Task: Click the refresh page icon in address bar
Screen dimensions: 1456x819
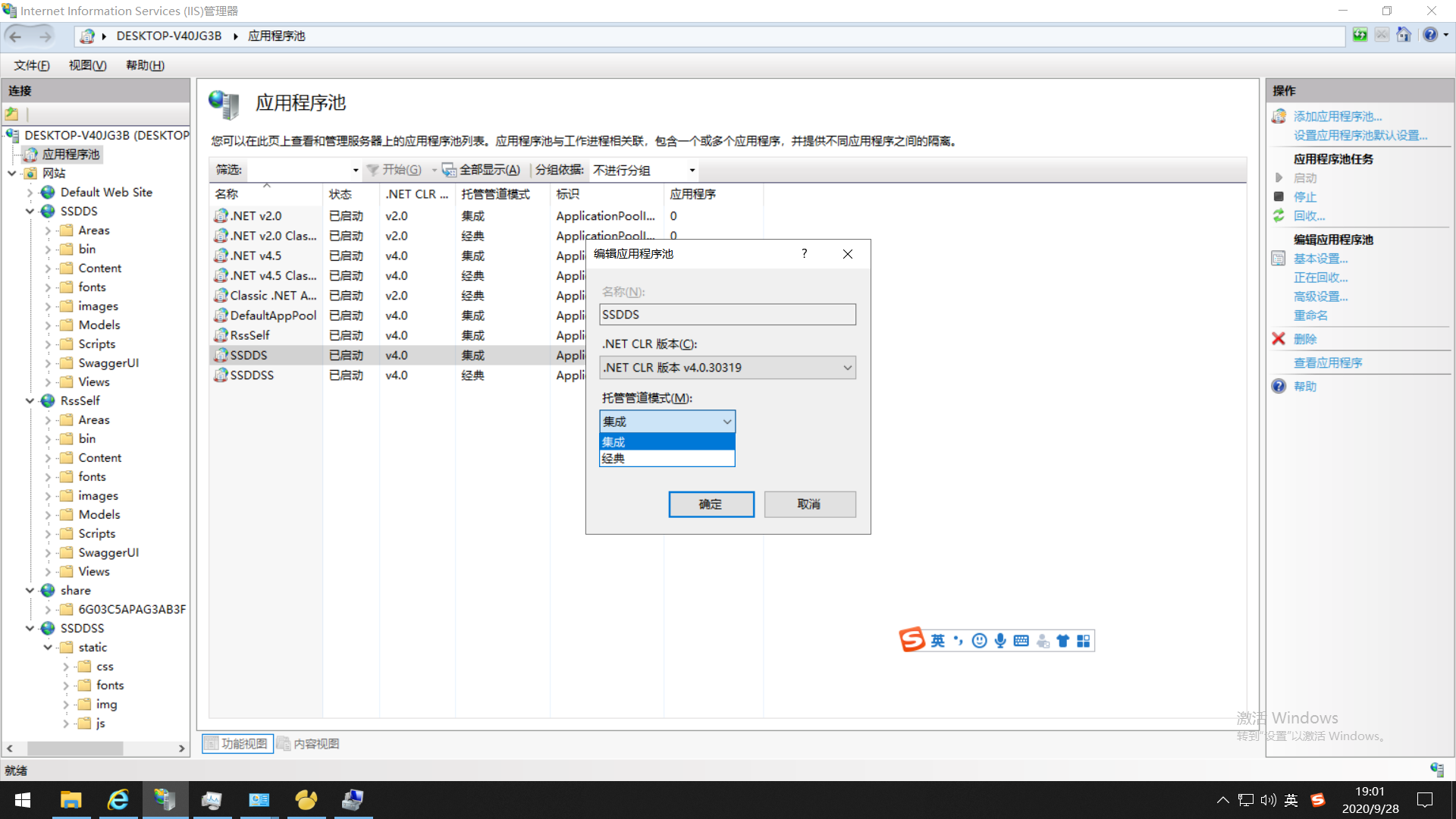Action: pos(1360,35)
